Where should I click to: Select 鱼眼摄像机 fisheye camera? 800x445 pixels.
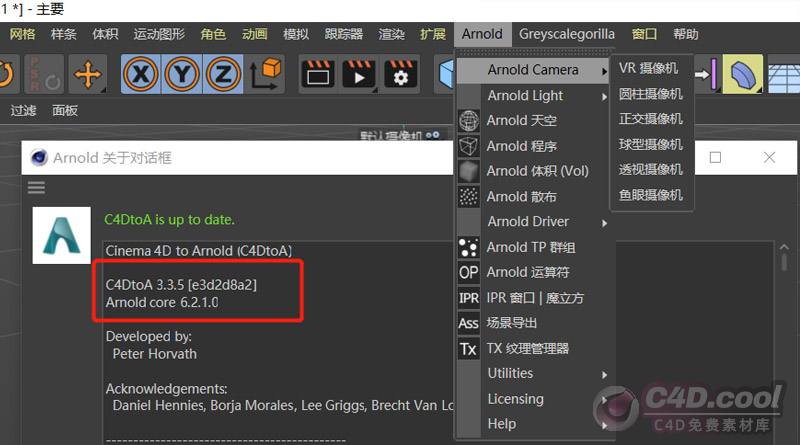[x=651, y=195]
